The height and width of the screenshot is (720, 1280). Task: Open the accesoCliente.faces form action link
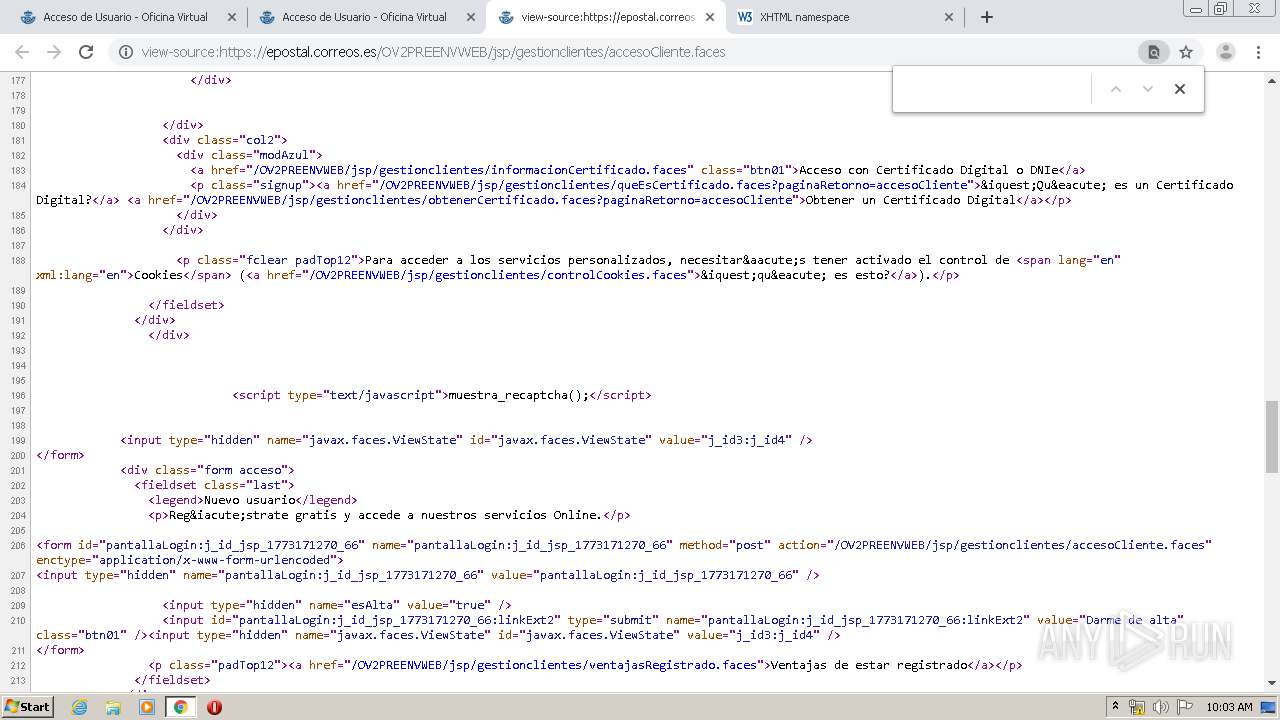pos(1019,545)
